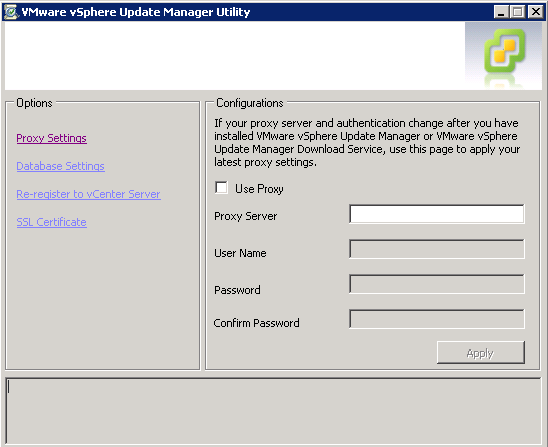Viewport: 548px width, 447px height.
Task: Click the Options group box title
Action: pos(34,103)
